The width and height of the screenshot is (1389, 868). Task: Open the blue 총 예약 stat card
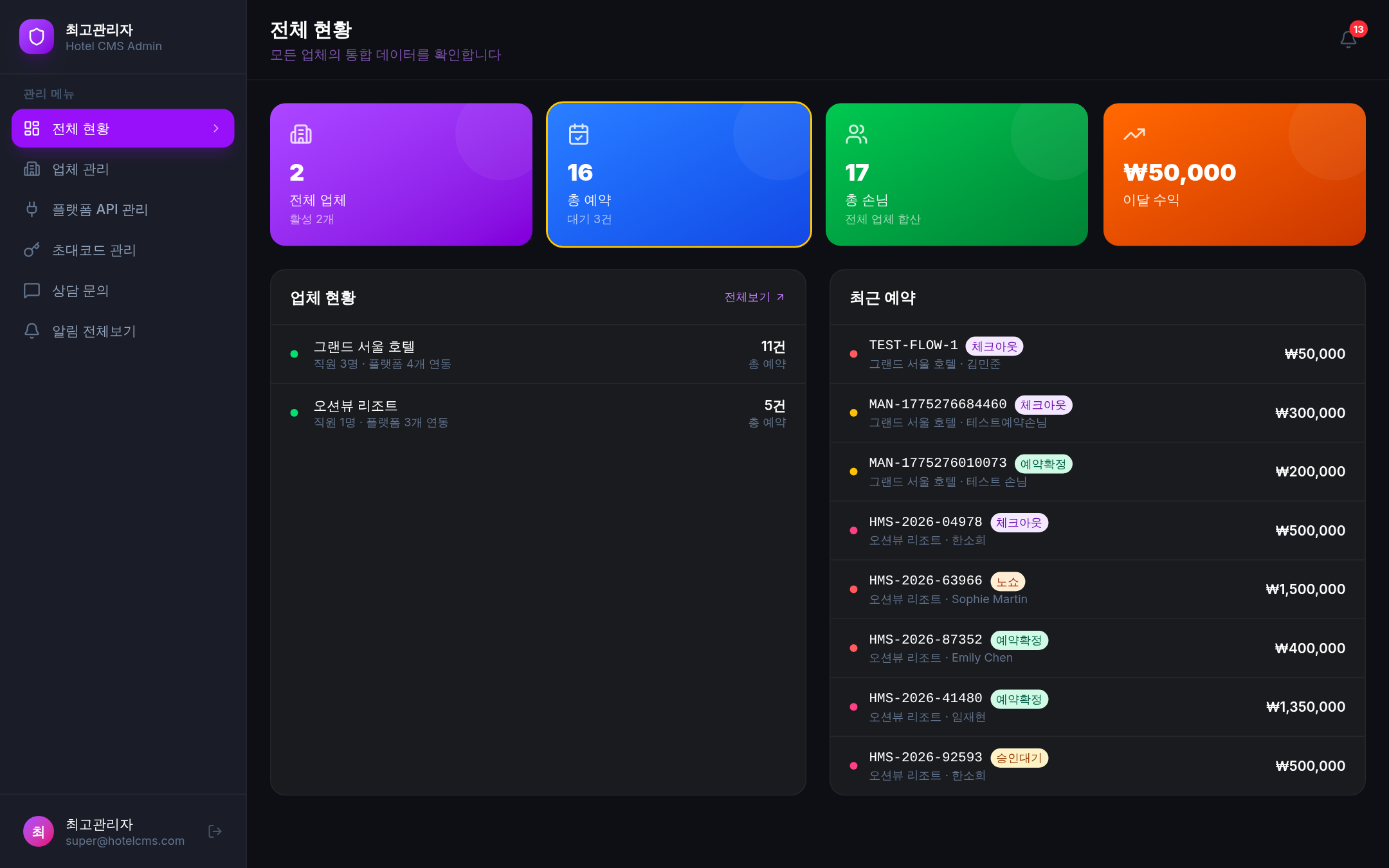point(679,174)
